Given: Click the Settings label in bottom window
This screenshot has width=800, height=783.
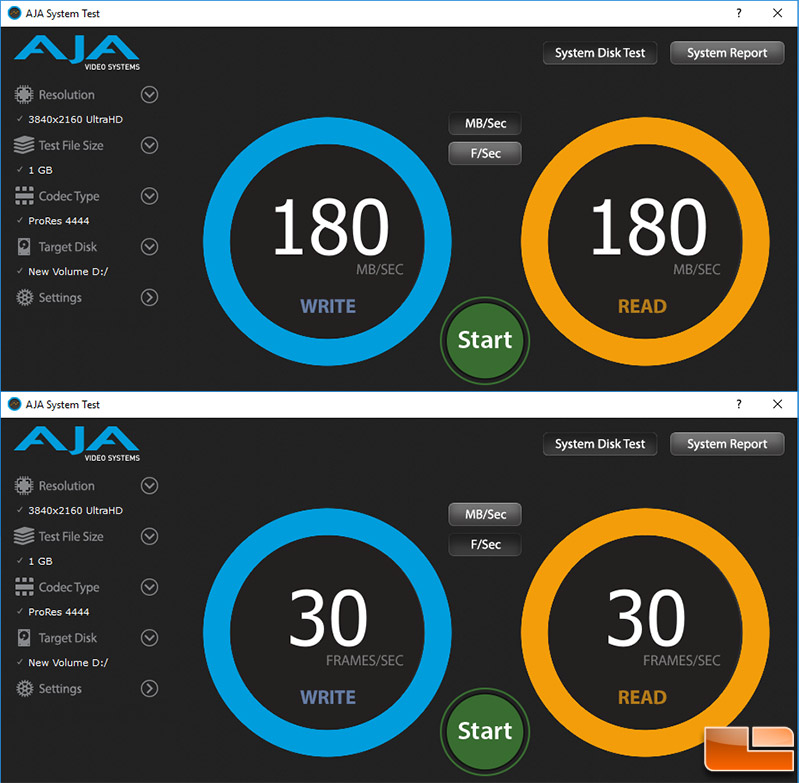Looking at the screenshot, I should [x=60, y=689].
